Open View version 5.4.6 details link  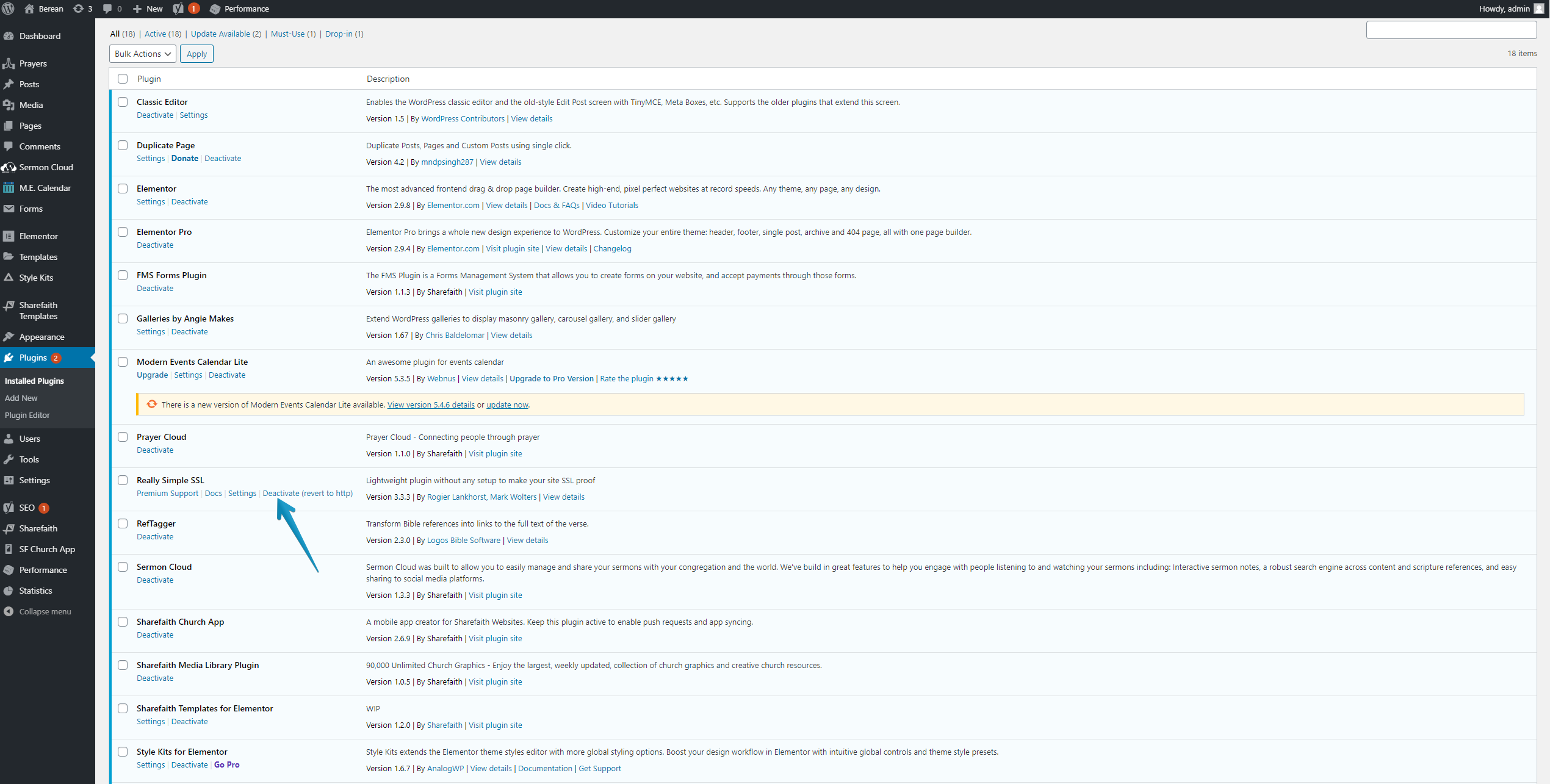click(x=431, y=405)
